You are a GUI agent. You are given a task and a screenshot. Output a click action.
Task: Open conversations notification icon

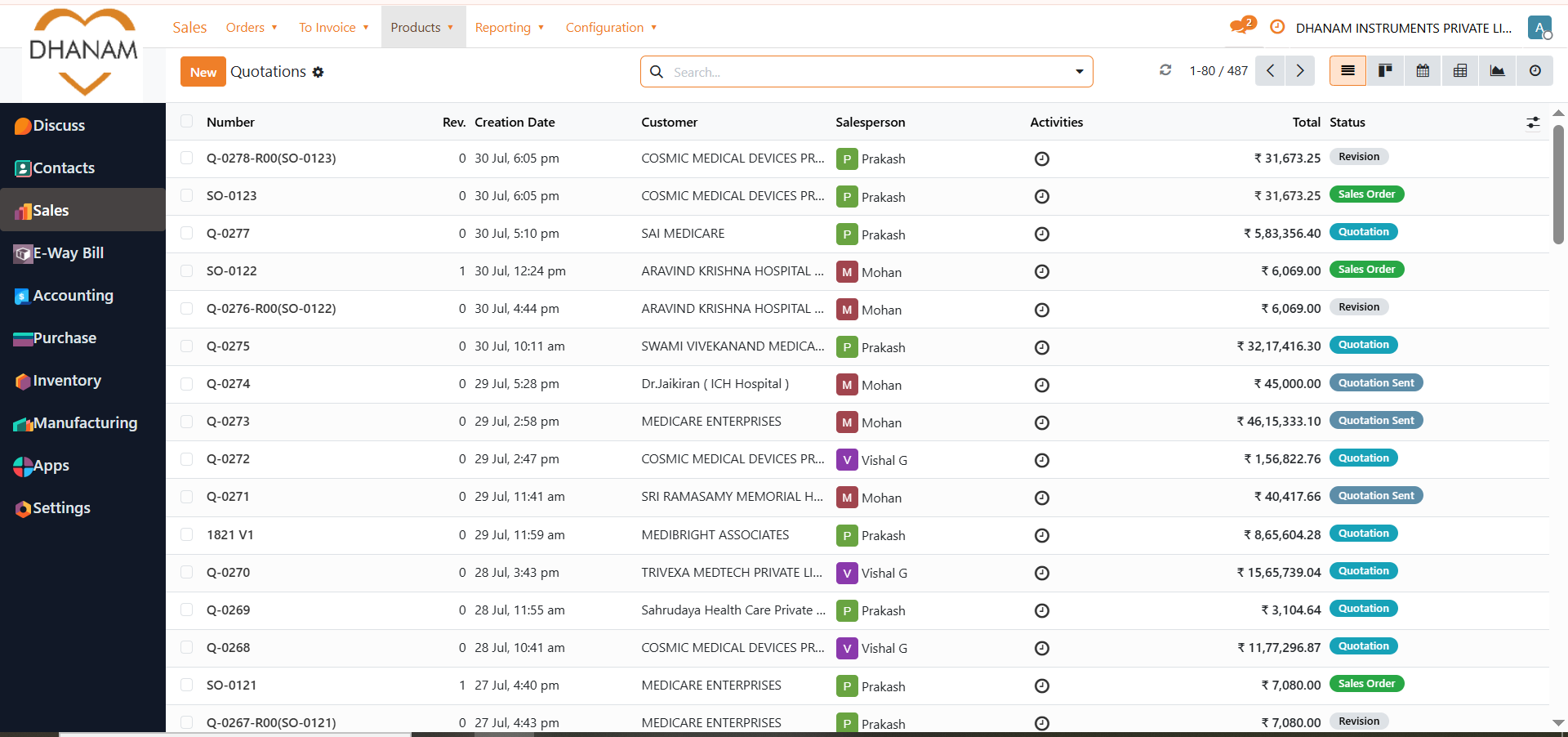(x=1241, y=26)
